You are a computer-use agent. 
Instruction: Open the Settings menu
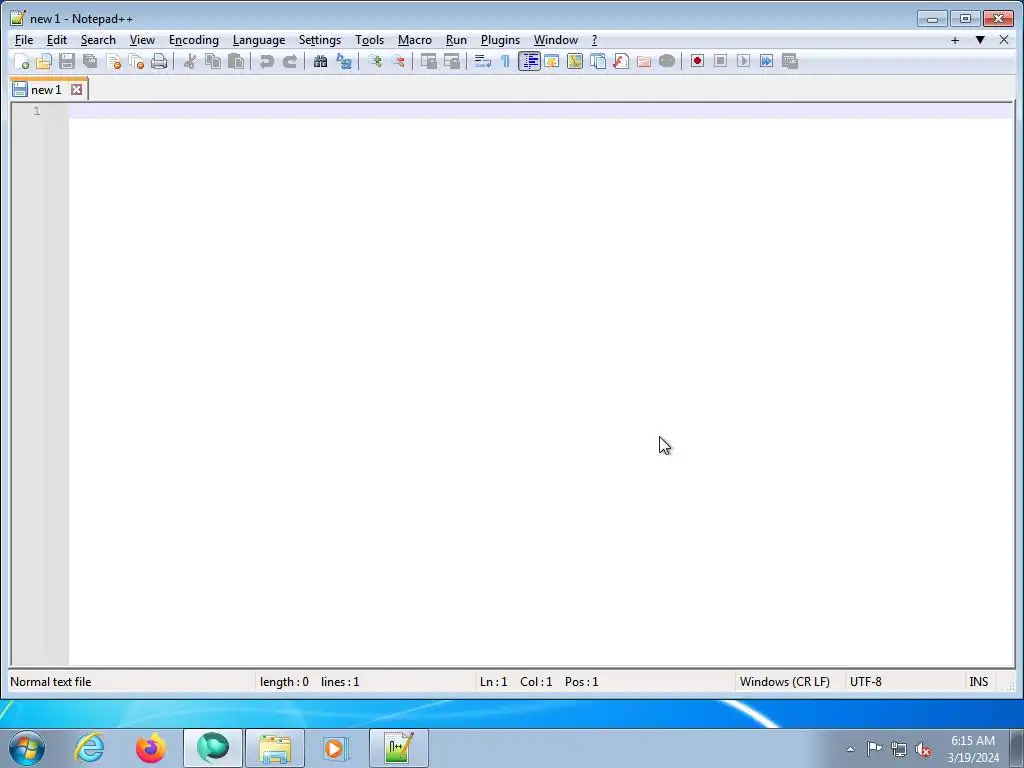(x=320, y=40)
